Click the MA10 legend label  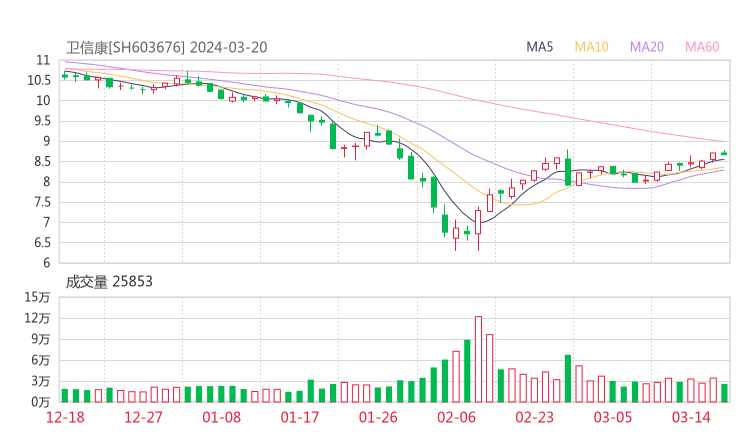click(x=591, y=47)
